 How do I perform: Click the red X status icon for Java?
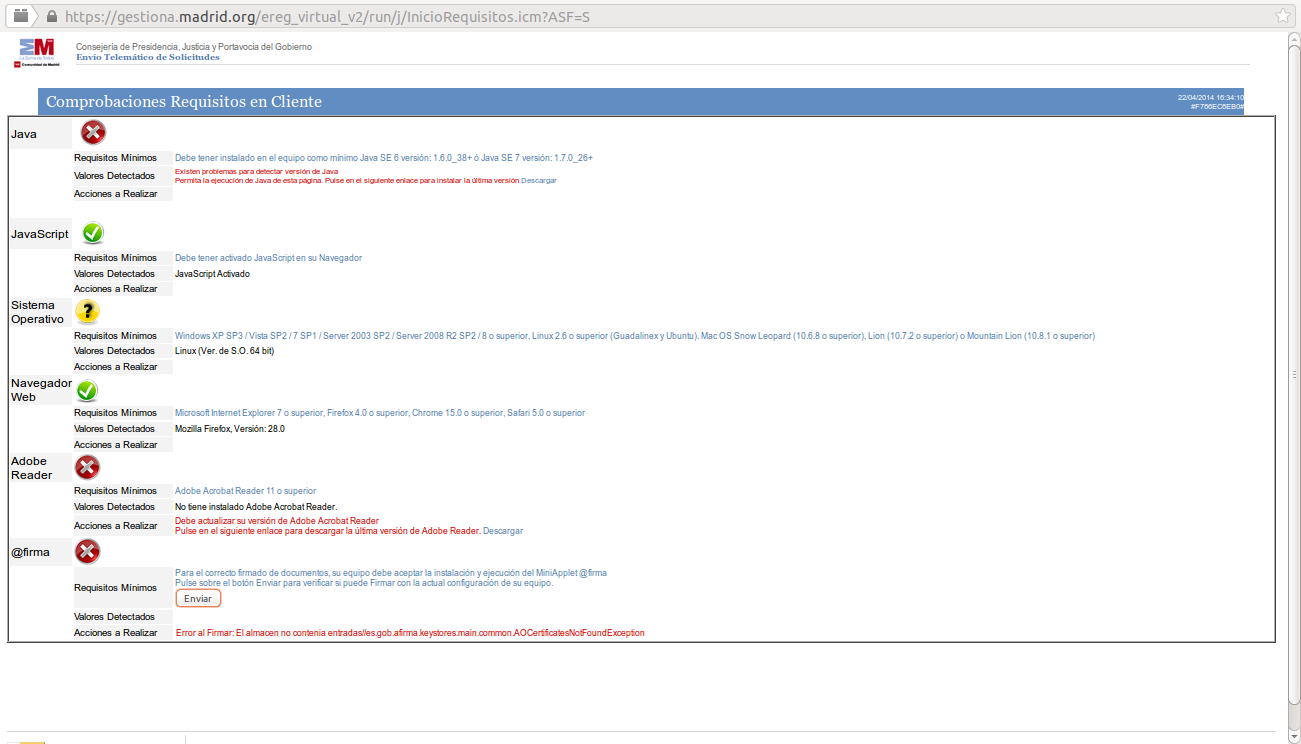(93, 132)
